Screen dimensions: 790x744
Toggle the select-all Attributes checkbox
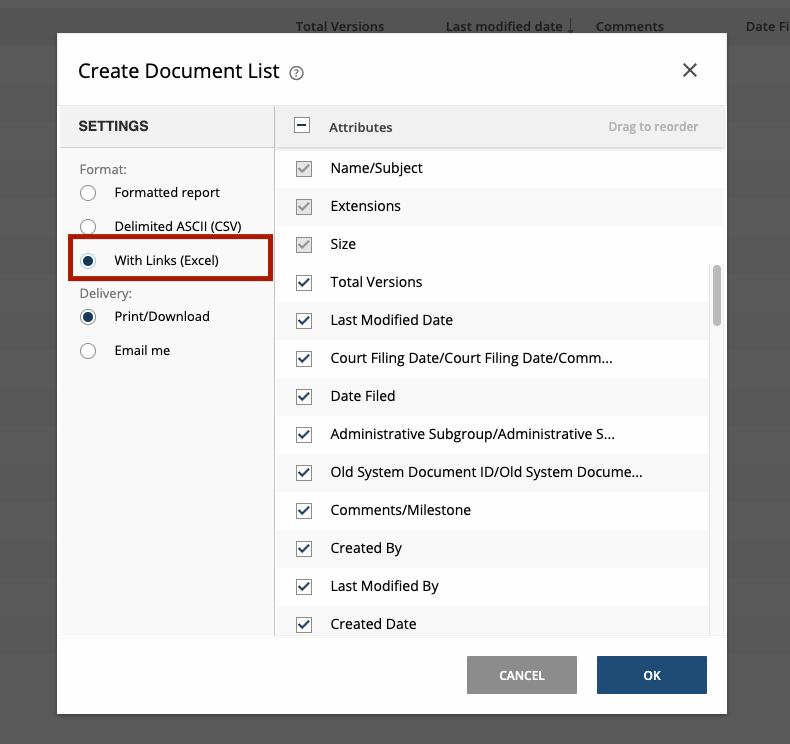[x=302, y=126]
